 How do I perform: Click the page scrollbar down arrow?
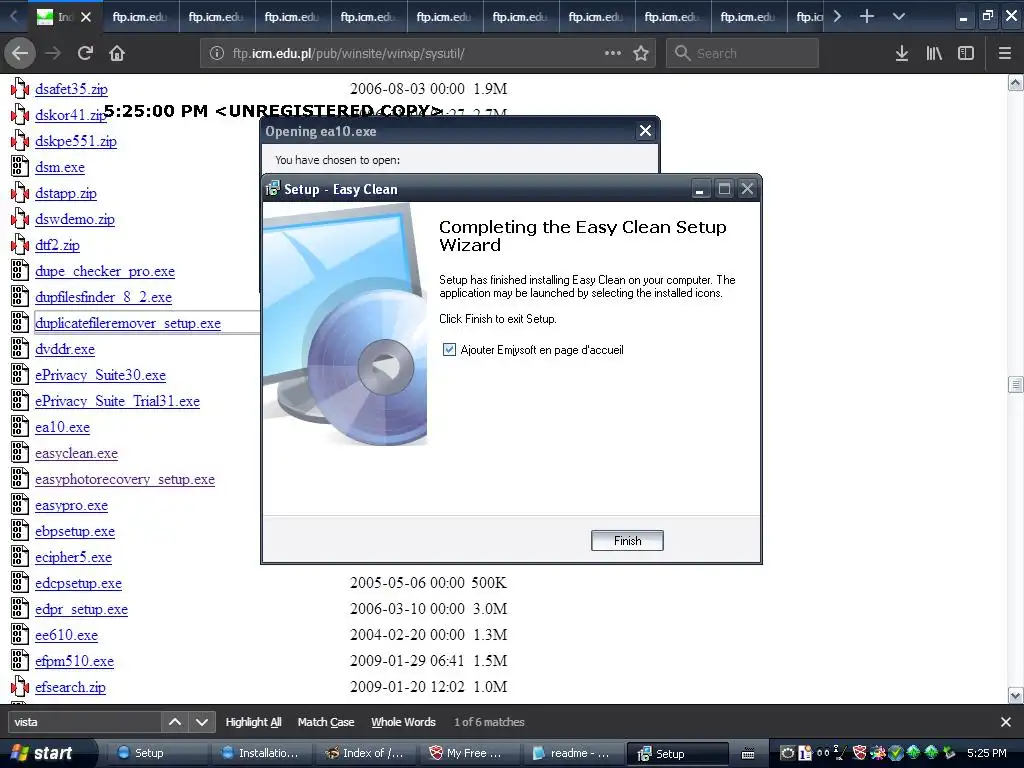coord(1015,696)
